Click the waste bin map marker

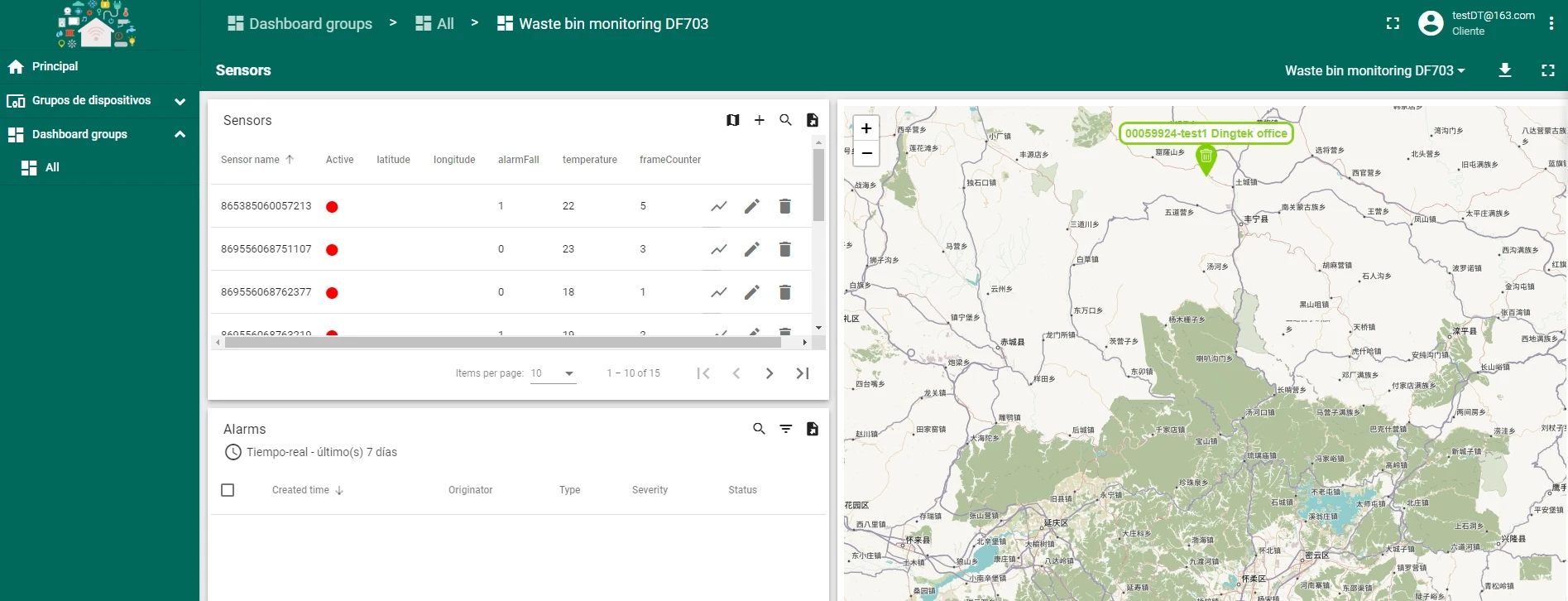pos(1206,156)
